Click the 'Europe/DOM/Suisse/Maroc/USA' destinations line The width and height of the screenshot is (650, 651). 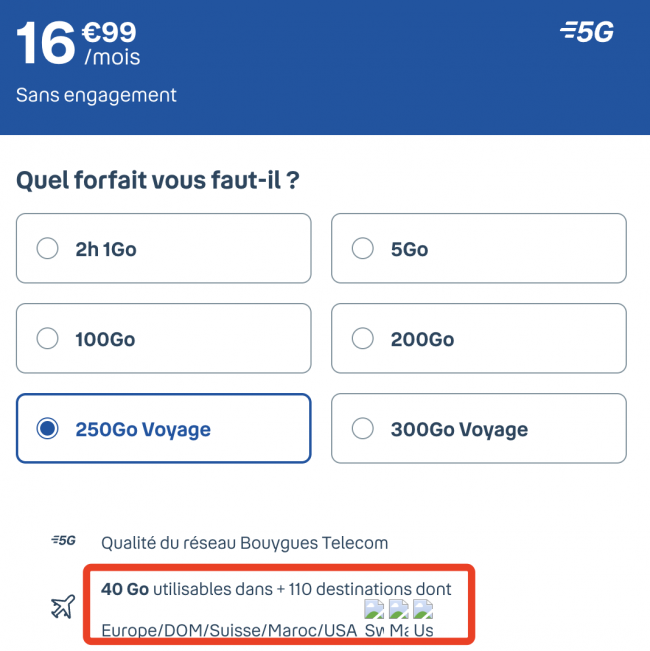point(229,631)
